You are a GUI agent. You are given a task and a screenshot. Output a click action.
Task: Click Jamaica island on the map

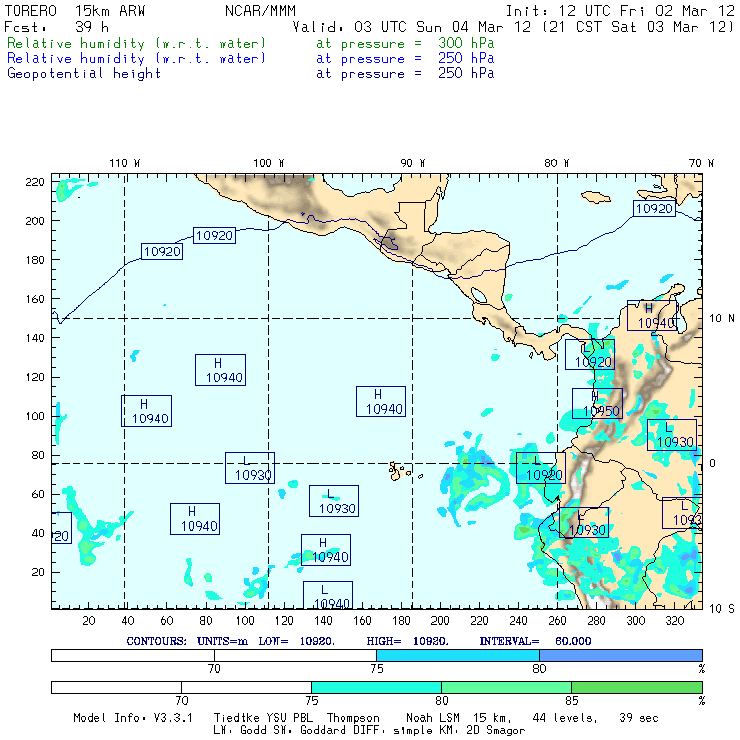pyautogui.click(x=596, y=197)
